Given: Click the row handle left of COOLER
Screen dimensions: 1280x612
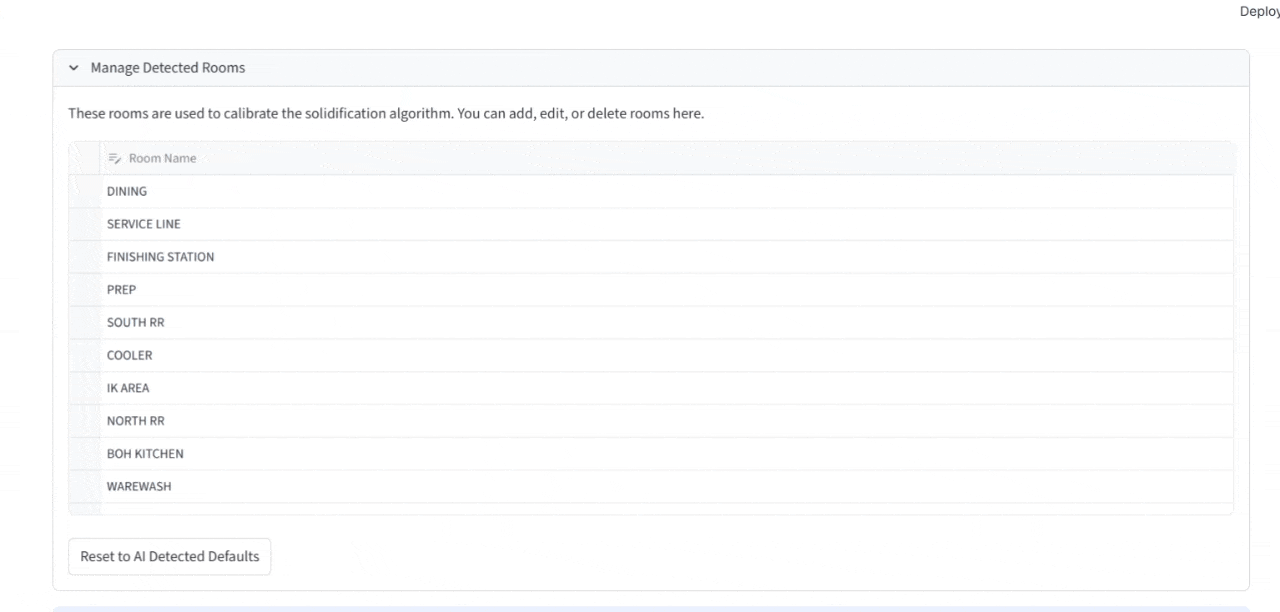Looking at the screenshot, I should click(85, 355).
